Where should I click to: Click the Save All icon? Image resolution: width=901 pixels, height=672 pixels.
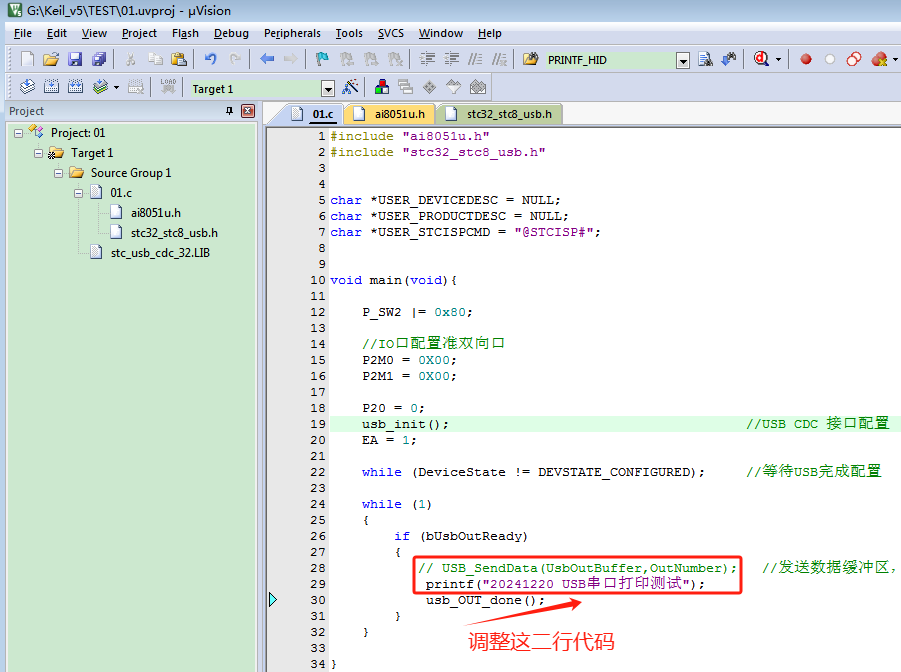pos(99,59)
